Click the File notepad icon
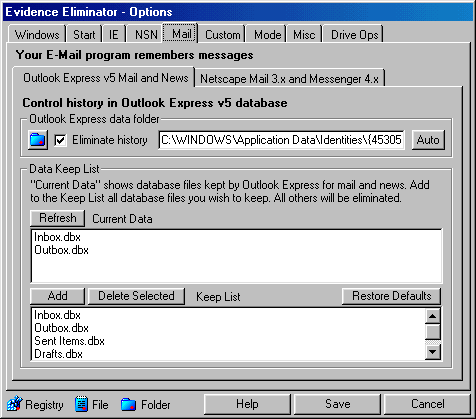This screenshot has height=419, width=476. [81, 404]
